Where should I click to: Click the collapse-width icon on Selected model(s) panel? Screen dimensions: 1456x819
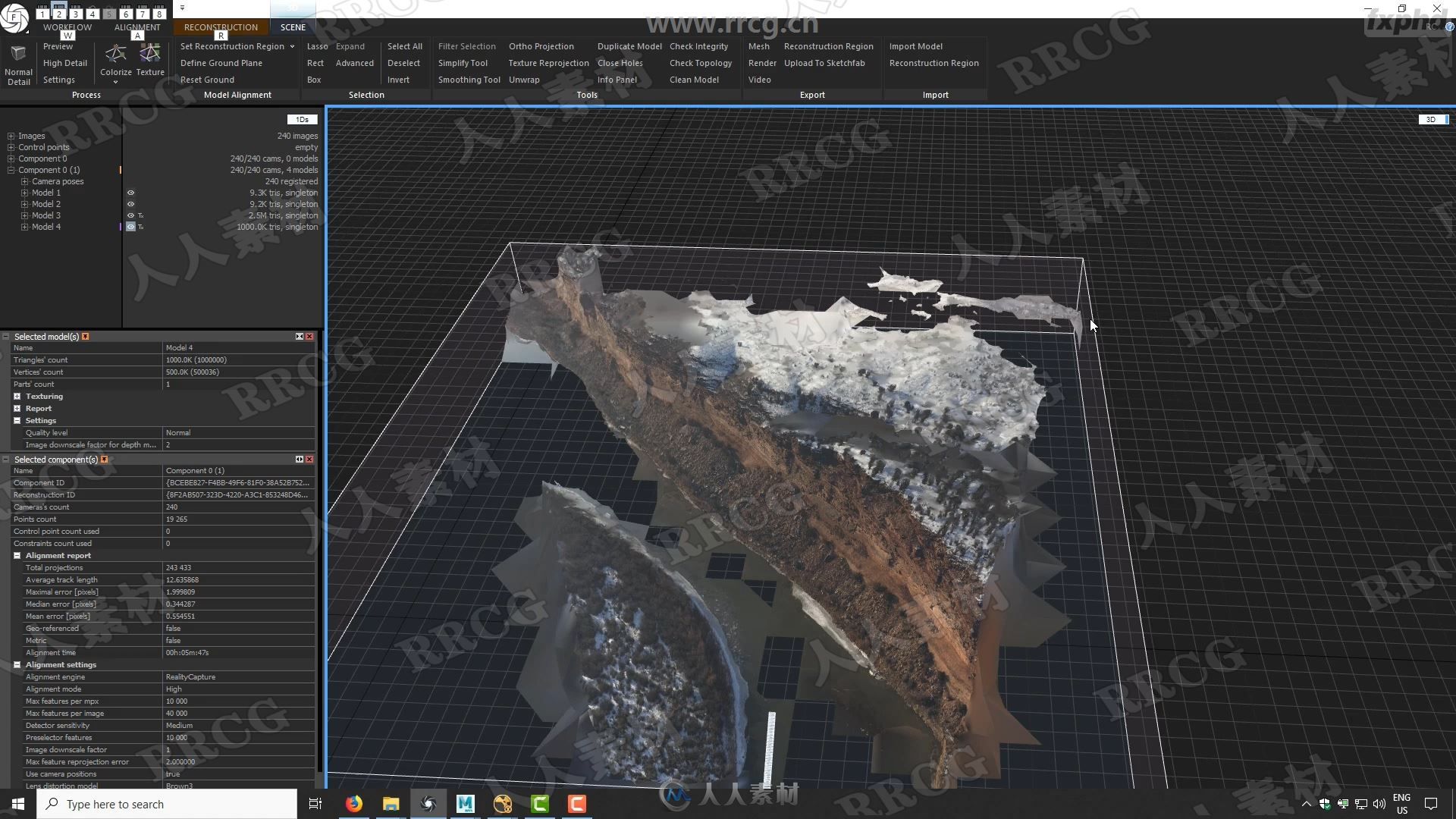click(300, 337)
